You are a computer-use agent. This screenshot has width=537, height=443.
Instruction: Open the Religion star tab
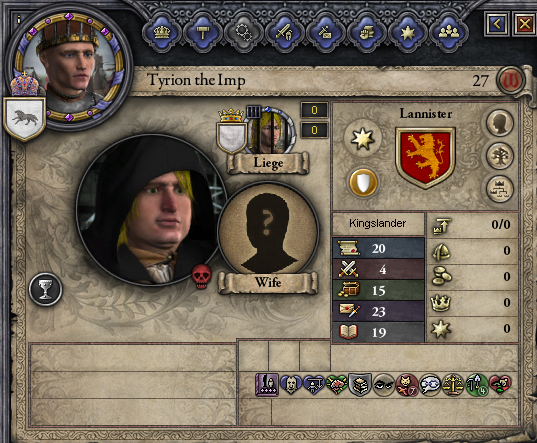[408, 33]
